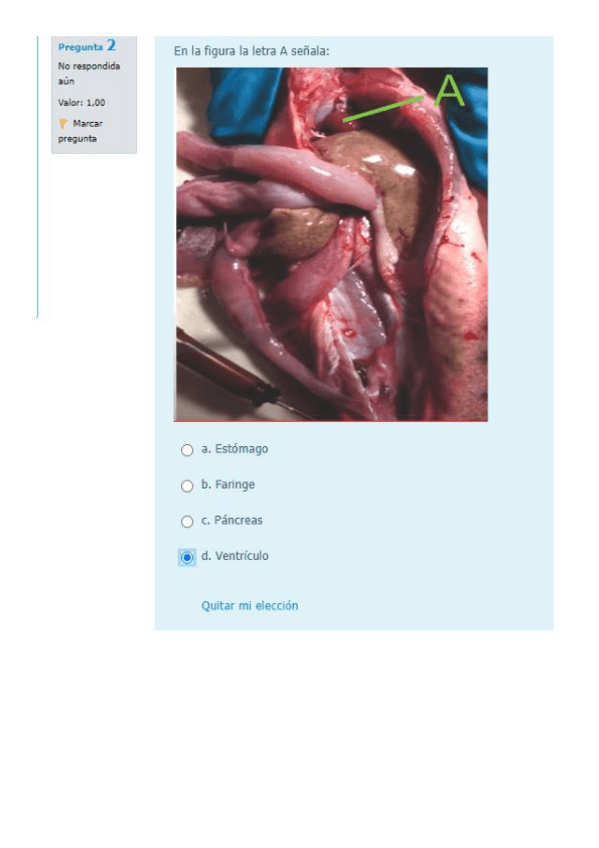The height and width of the screenshot is (848, 599).
Task: Click the green letter A on the figure
Action: (449, 90)
